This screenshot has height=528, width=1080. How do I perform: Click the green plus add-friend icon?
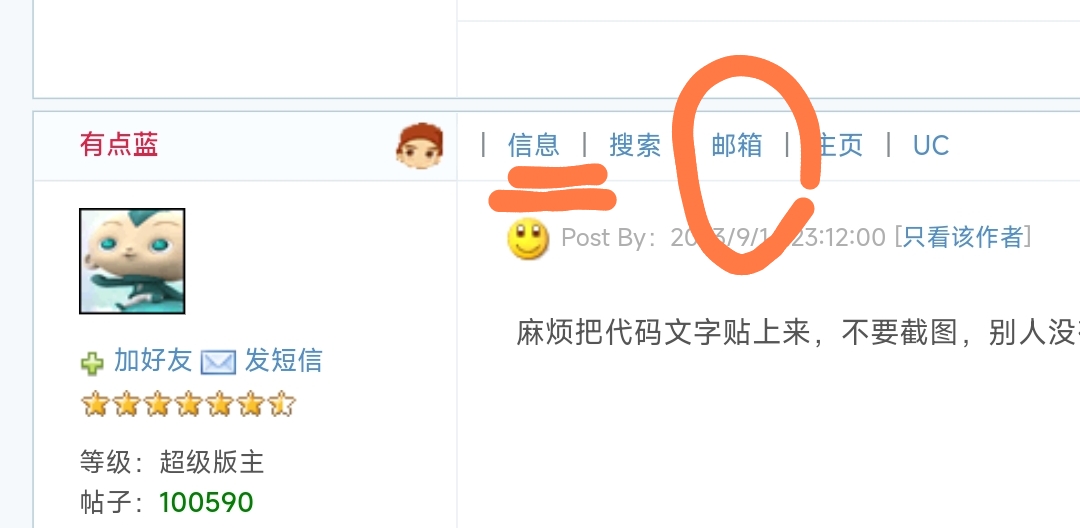click(x=92, y=363)
